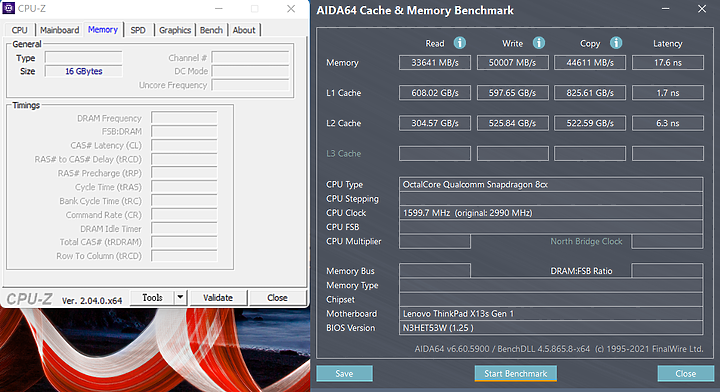Image resolution: width=720 pixels, height=392 pixels.
Task: Click the empty L3 Cache Read field
Action: tap(435, 153)
